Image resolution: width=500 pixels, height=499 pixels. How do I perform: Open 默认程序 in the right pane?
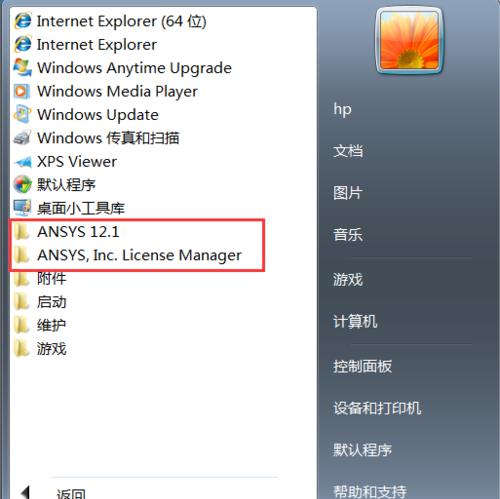point(363,450)
